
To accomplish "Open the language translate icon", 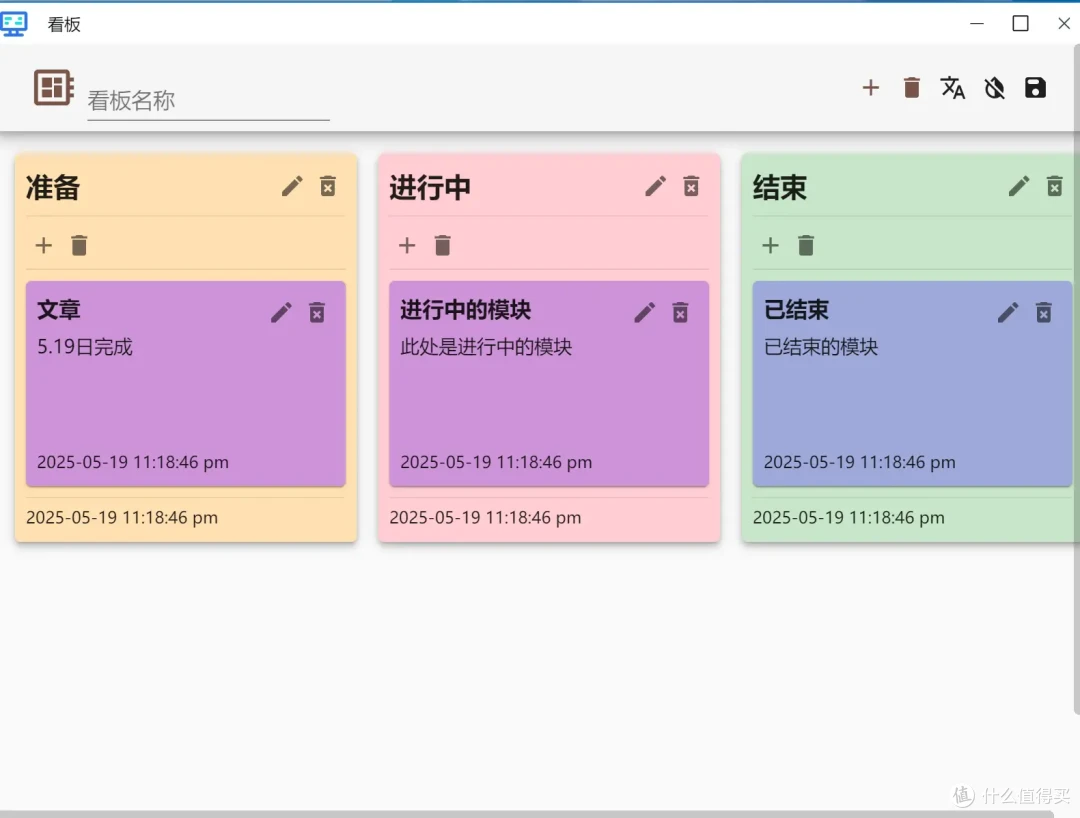I will tap(953, 87).
